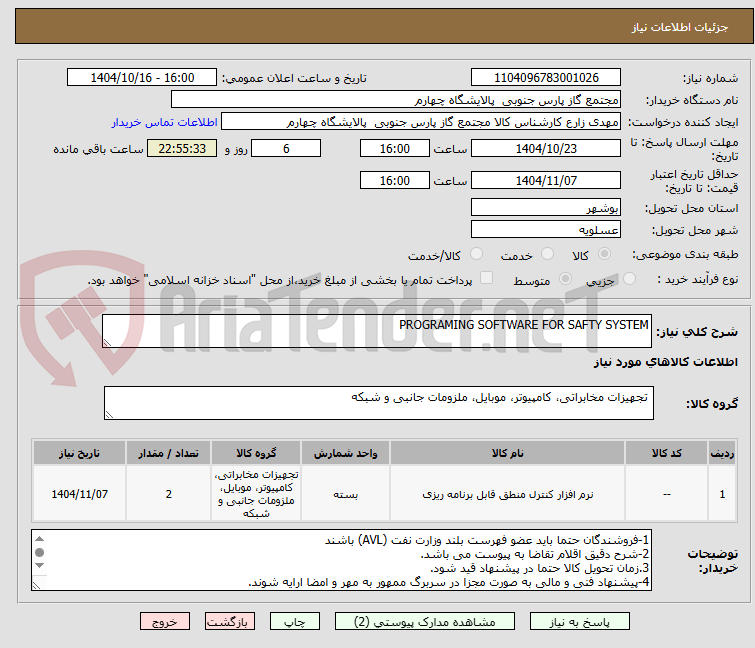Click quantity cell showing 2
The image size is (755, 648).
click(x=168, y=494)
